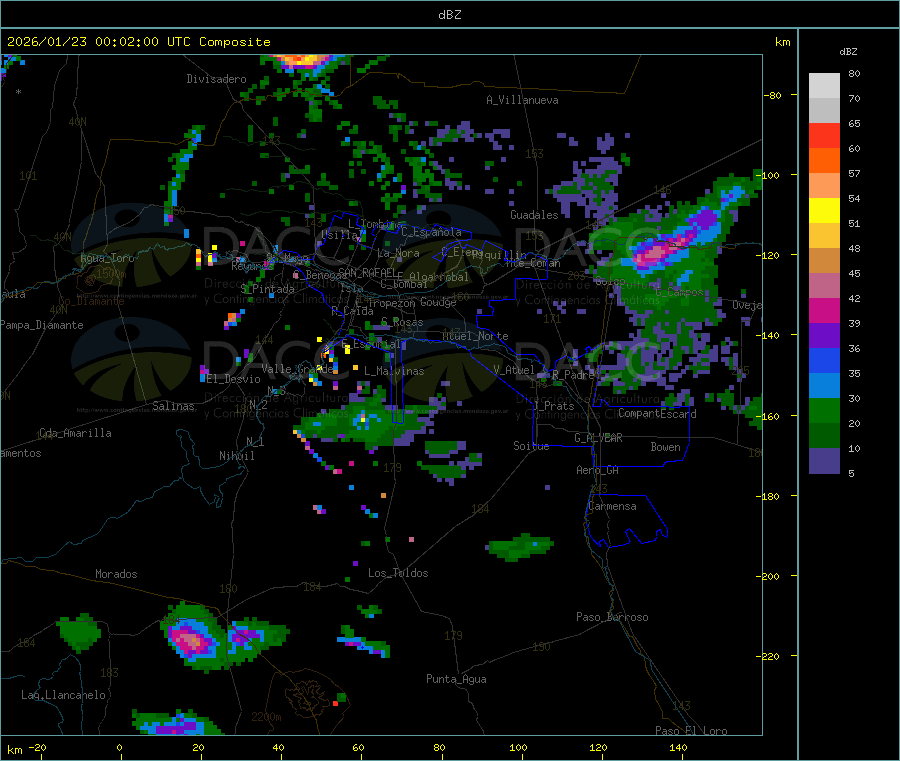Click the Nihuil label
Image resolution: width=900 pixels, height=761 pixels.
click(x=237, y=456)
